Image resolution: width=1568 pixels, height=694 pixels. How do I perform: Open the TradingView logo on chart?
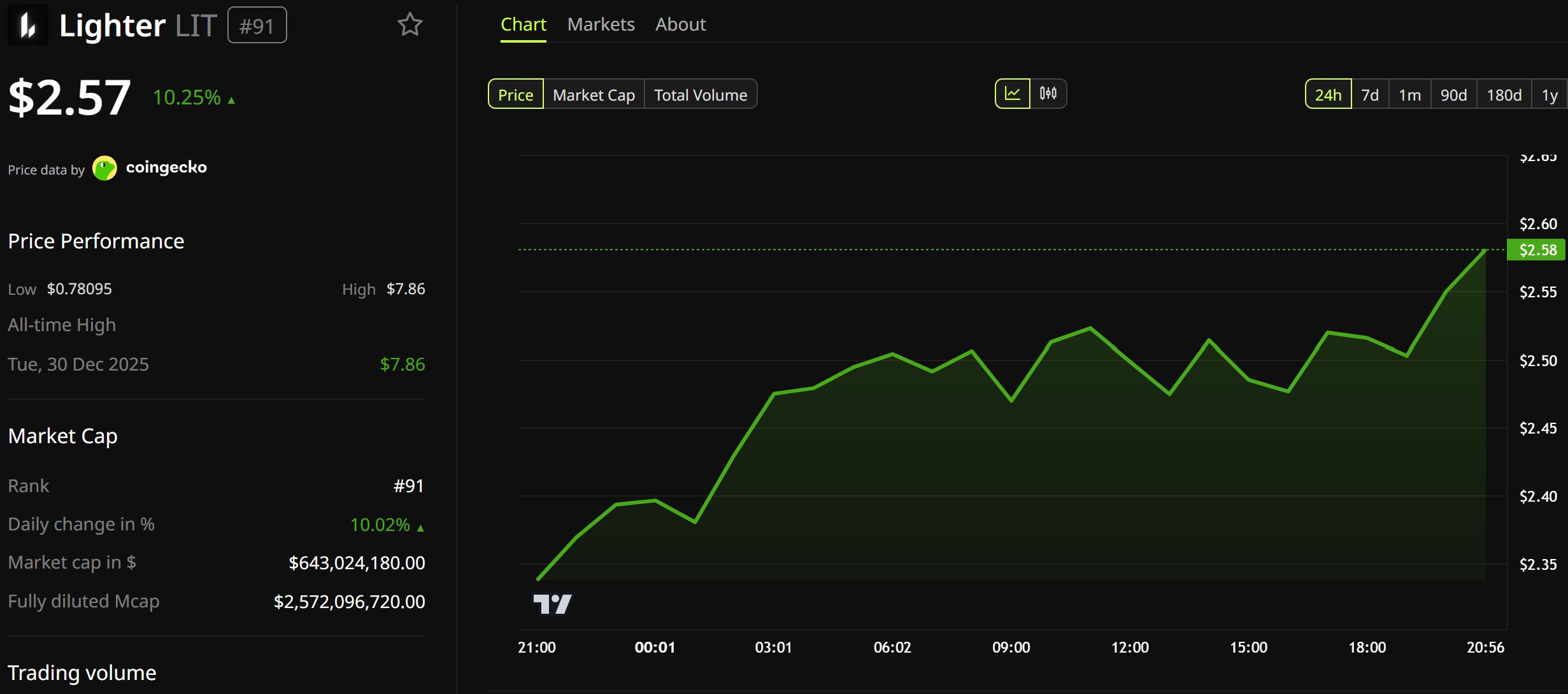pyautogui.click(x=552, y=604)
